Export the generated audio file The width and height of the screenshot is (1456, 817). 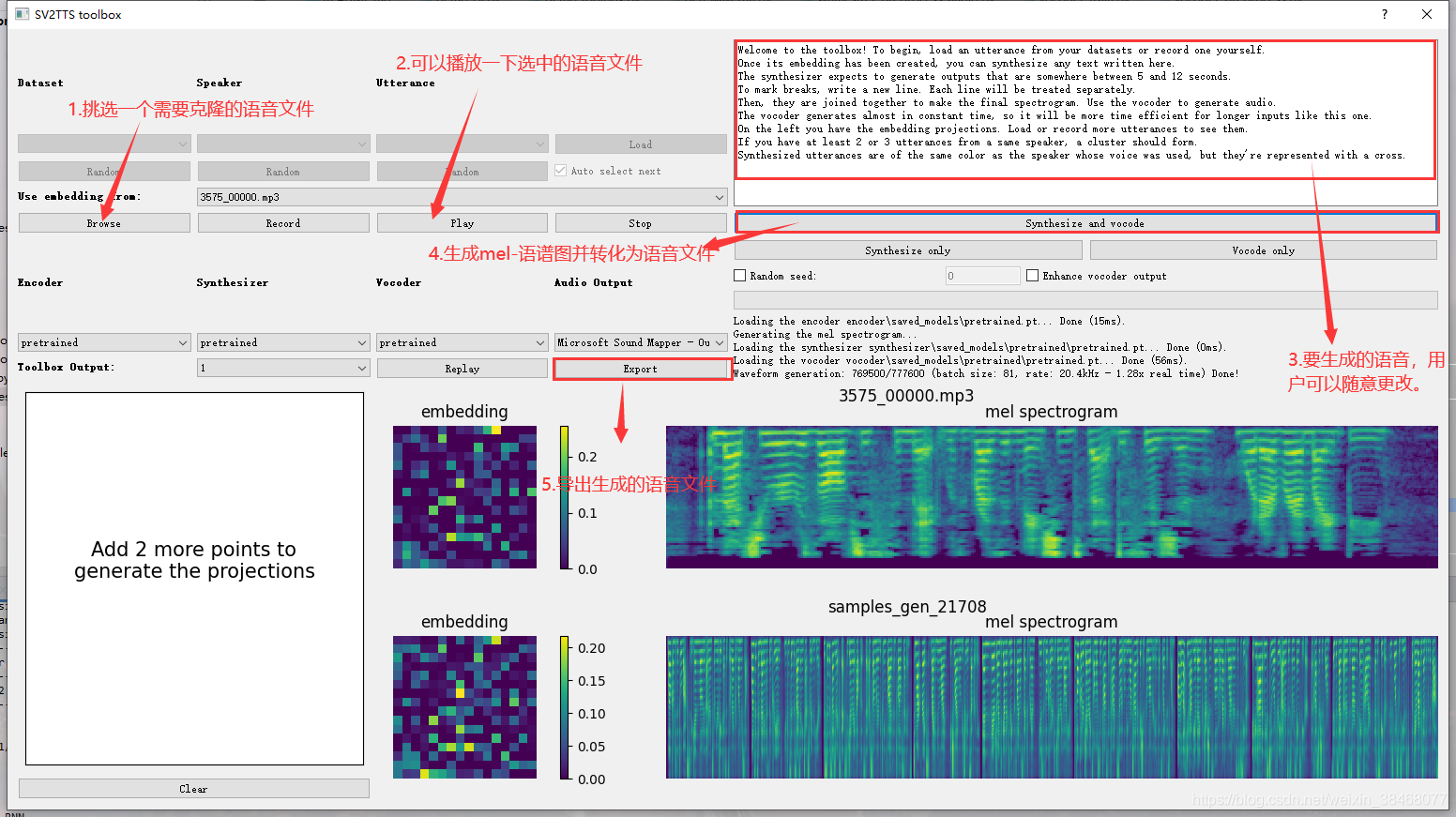point(641,369)
